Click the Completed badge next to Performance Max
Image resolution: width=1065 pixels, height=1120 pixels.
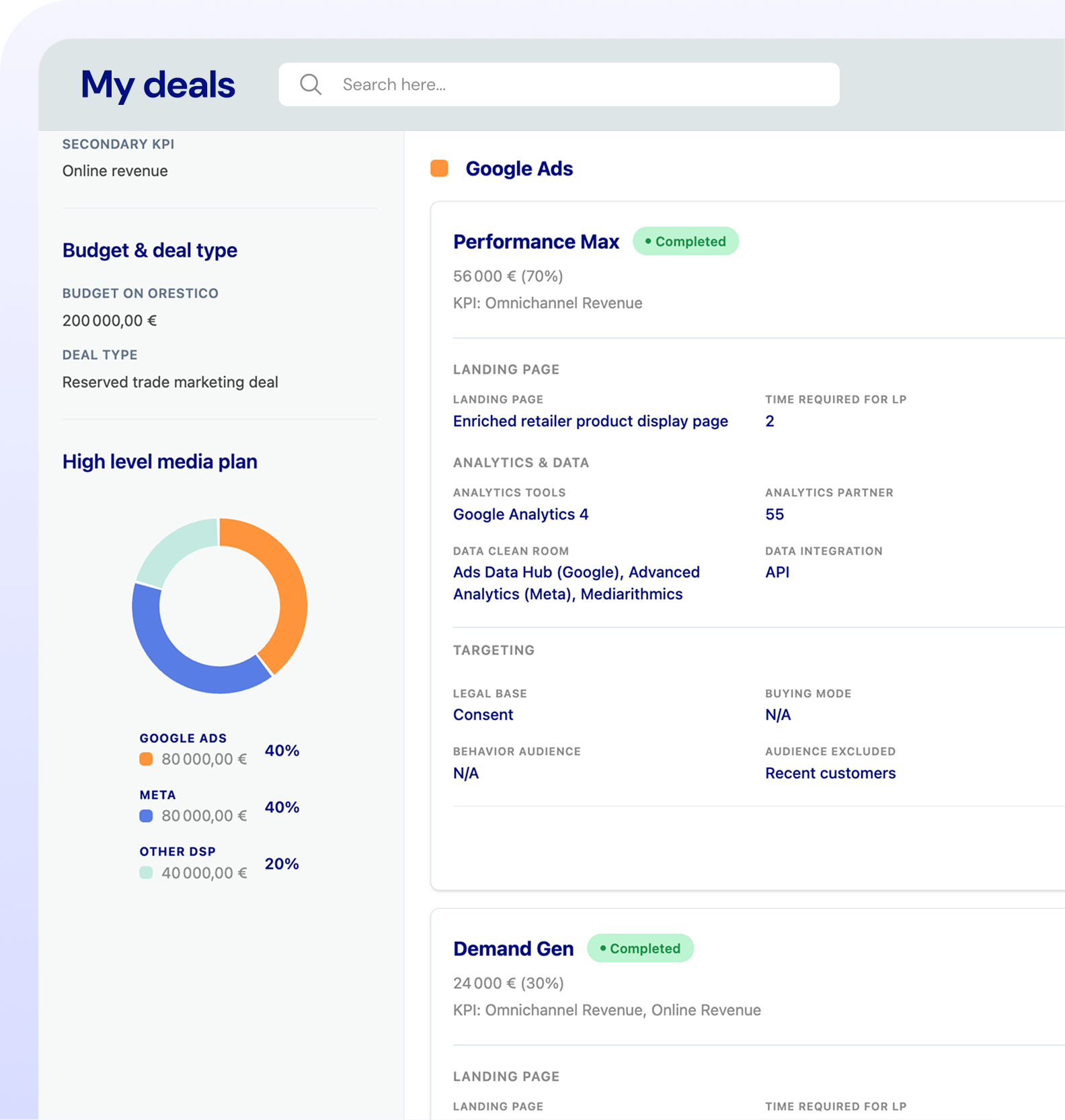tap(686, 241)
